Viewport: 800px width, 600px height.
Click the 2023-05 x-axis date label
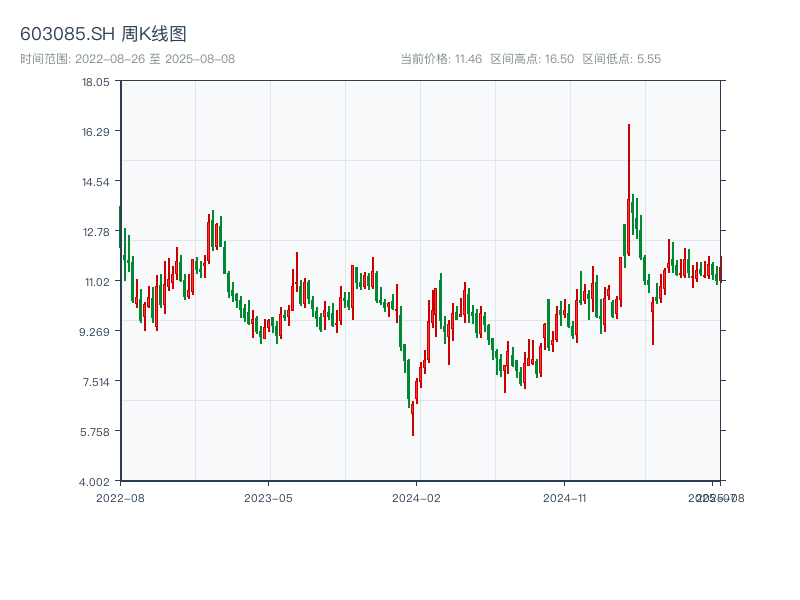pos(268,497)
